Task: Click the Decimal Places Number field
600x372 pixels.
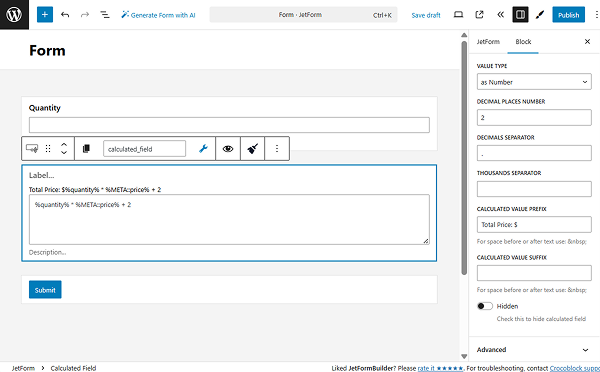Action: 534,117
